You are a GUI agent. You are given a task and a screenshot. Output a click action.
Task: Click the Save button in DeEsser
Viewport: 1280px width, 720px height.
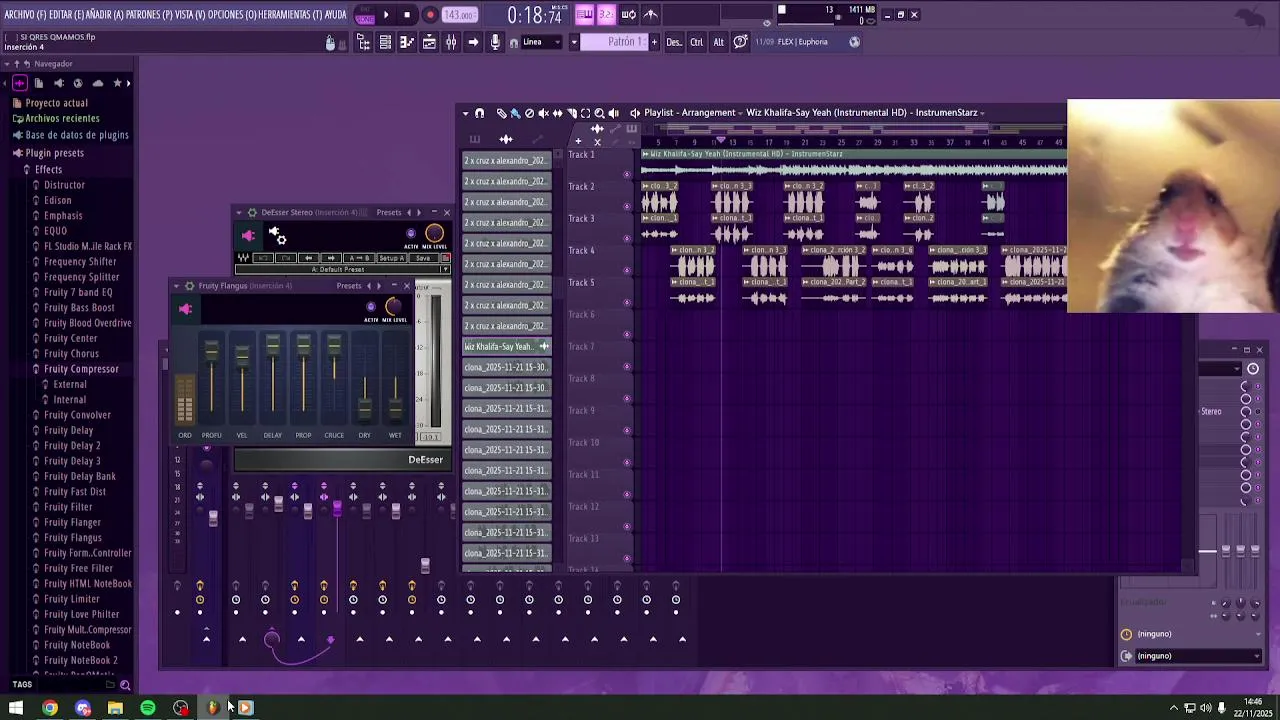(x=423, y=258)
